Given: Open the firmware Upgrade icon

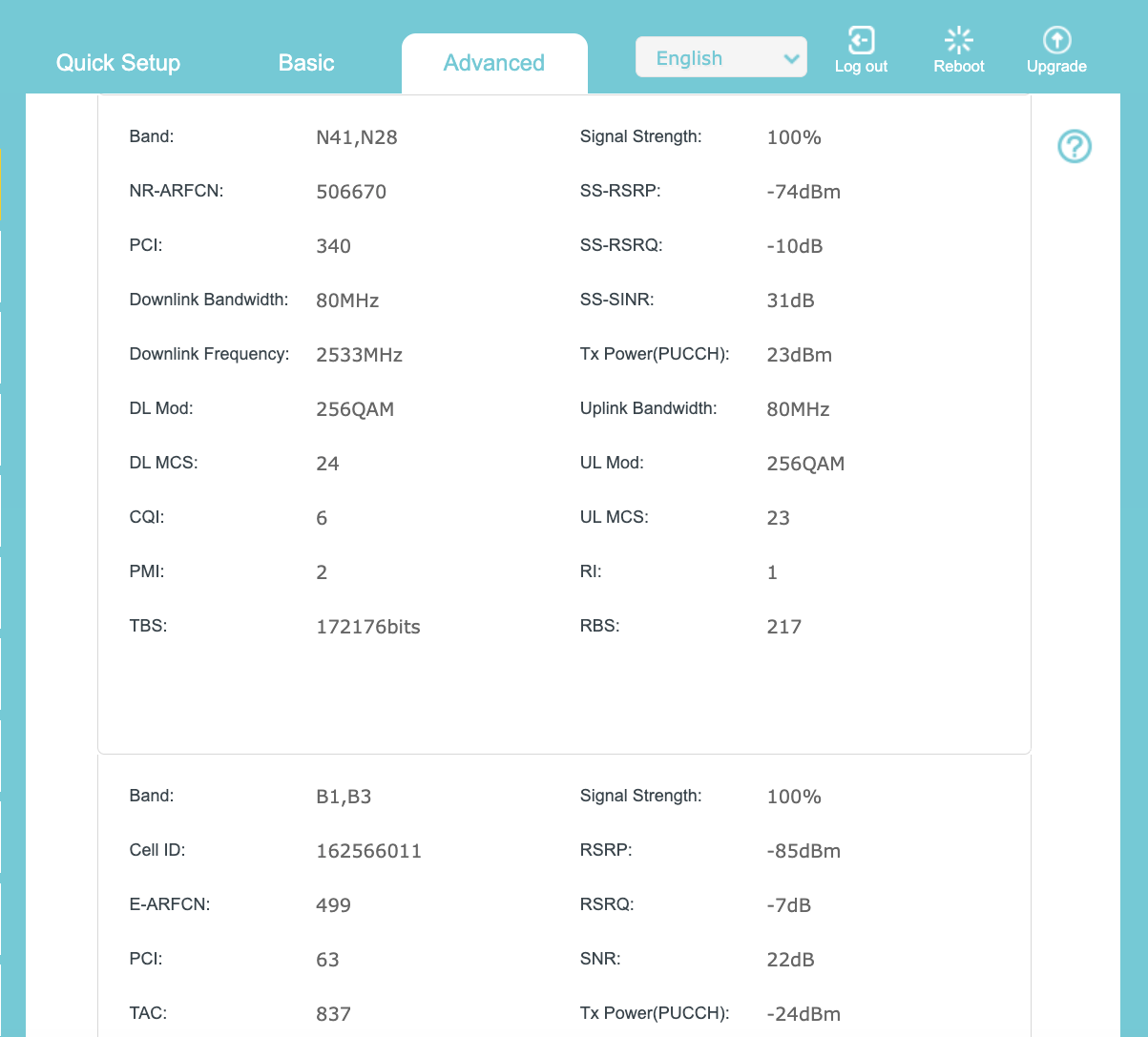Looking at the screenshot, I should coord(1056,42).
